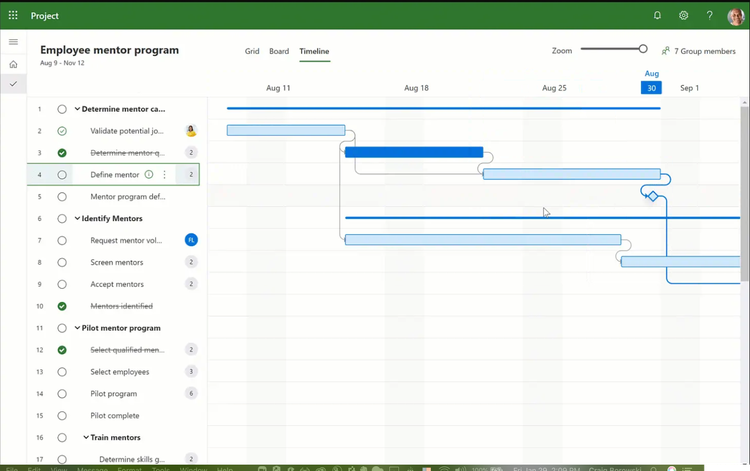Select the Screen mentors Gantt bar
Image resolution: width=750 pixels, height=471 pixels.
pyautogui.click(x=681, y=262)
